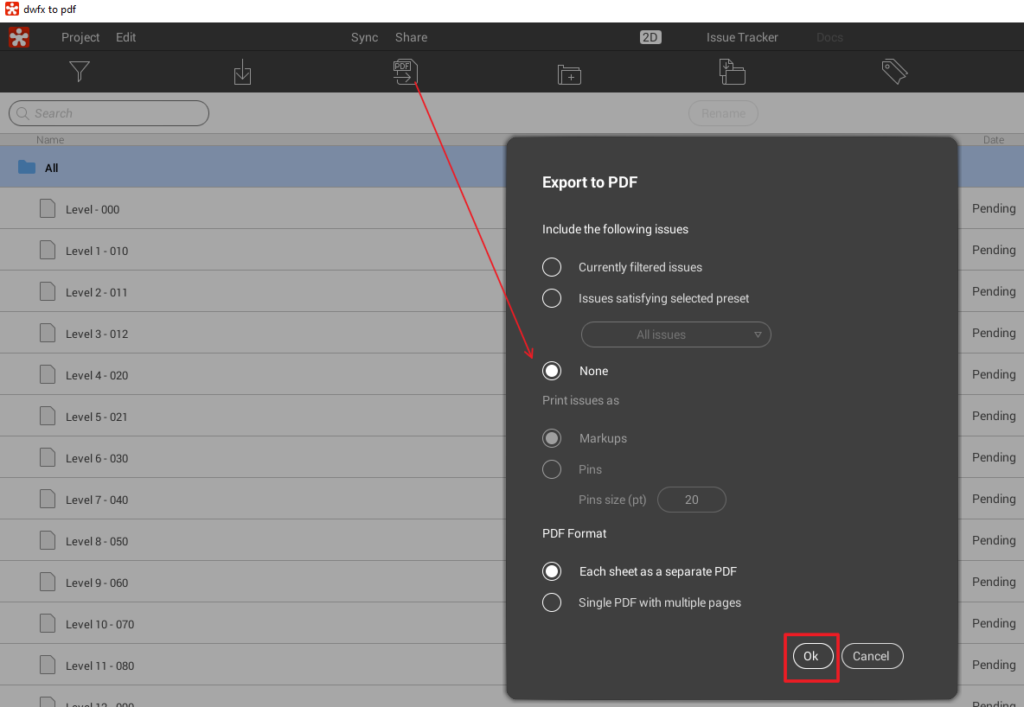Select the Level 6 - 030 sheet name
Viewport: 1024px width, 707px height.
click(x=97, y=458)
